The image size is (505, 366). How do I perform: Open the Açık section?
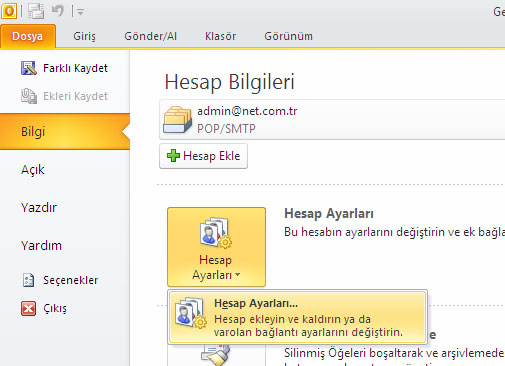(33, 170)
